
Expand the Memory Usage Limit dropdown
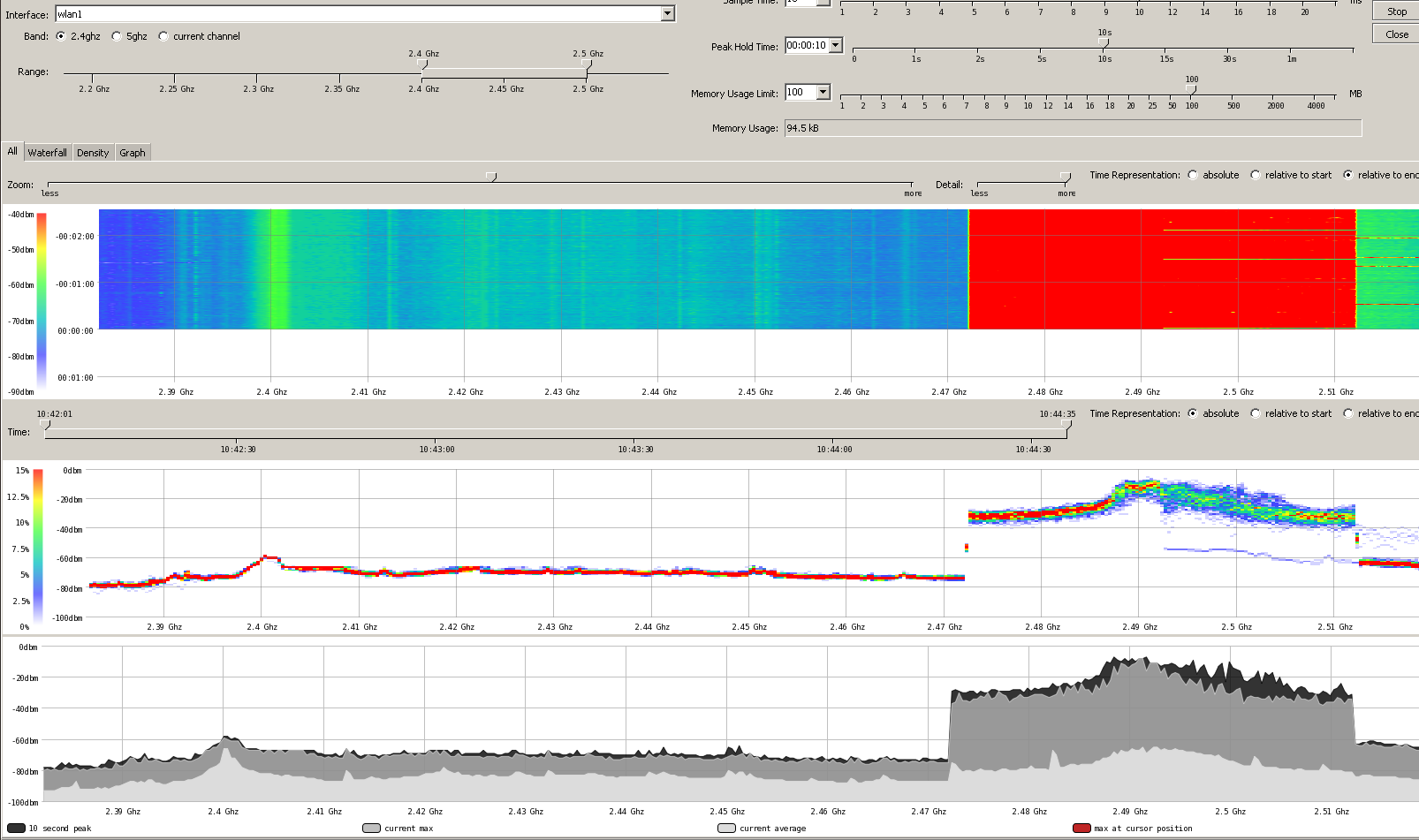tap(823, 92)
